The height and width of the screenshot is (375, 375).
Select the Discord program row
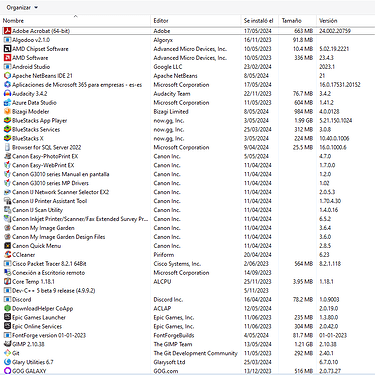(187, 299)
